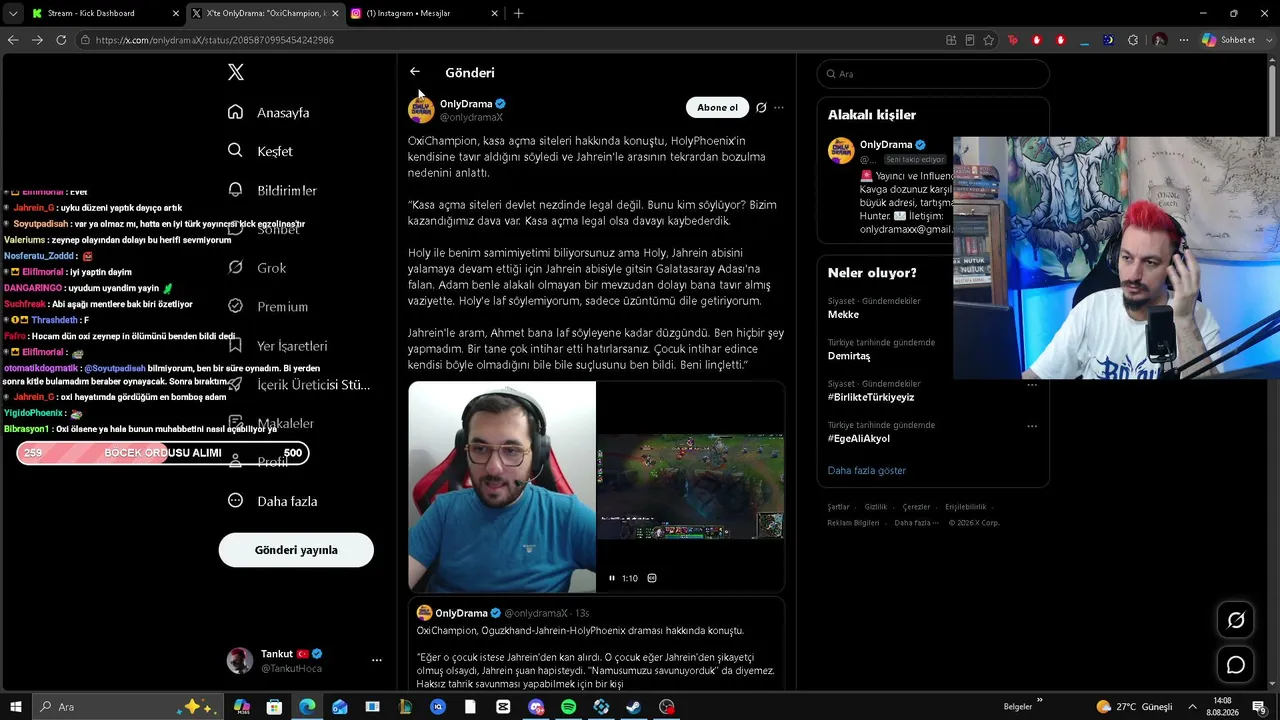Open the Windows Start menu
The image size is (1280, 720).
point(16,707)
